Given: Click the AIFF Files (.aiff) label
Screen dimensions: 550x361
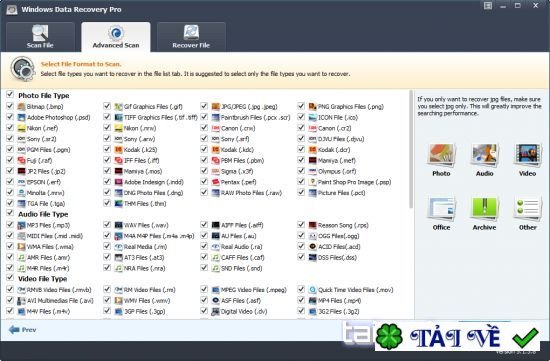Looking at the screenshot, I should pyautogui.click(x=242, y=225).
